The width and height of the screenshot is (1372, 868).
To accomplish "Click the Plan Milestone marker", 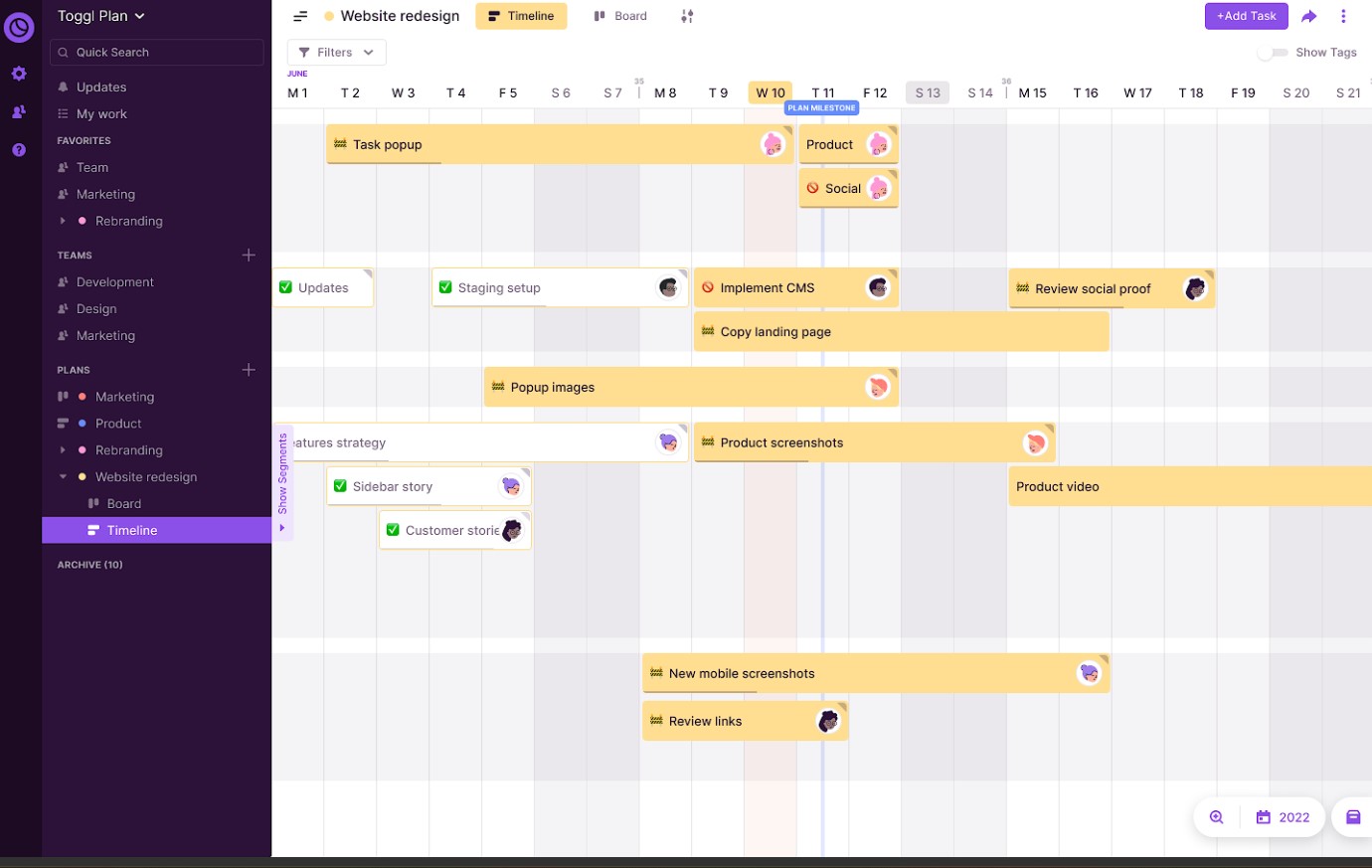I will click(x=822, y=107).
